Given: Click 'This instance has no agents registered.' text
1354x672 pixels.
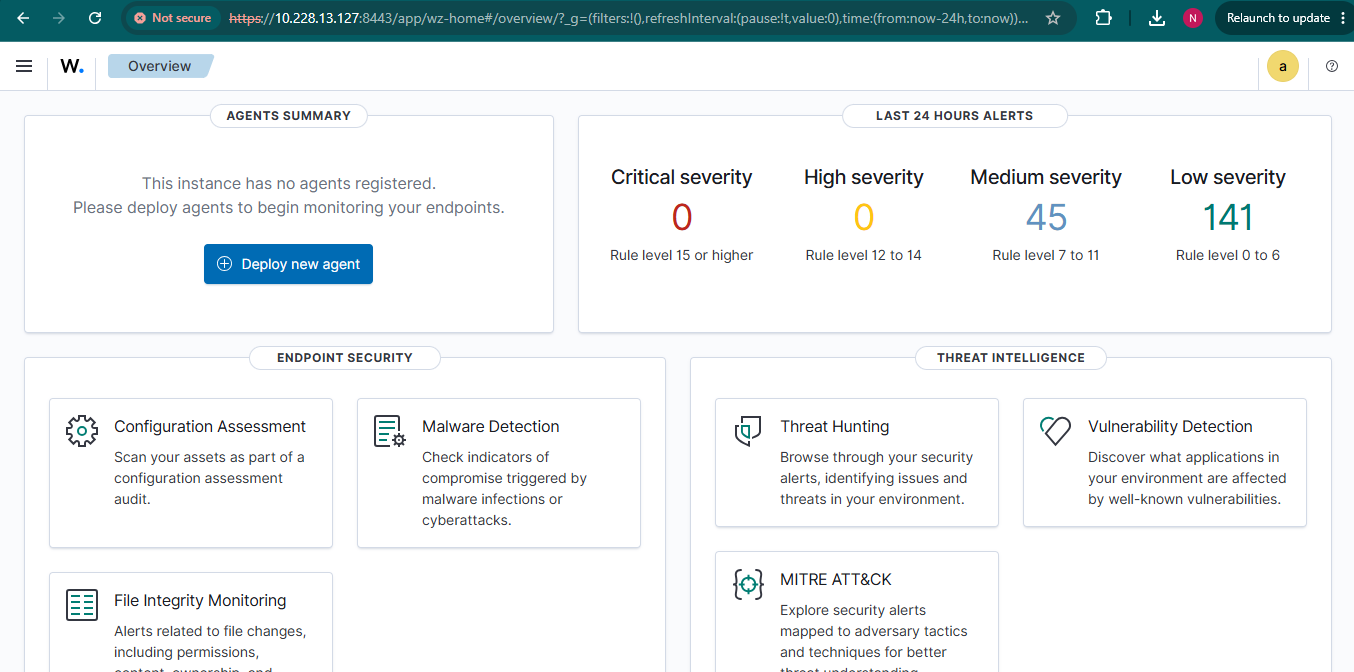Looking at the screenshot, I should pyautogui.click(x=289, y=183).
